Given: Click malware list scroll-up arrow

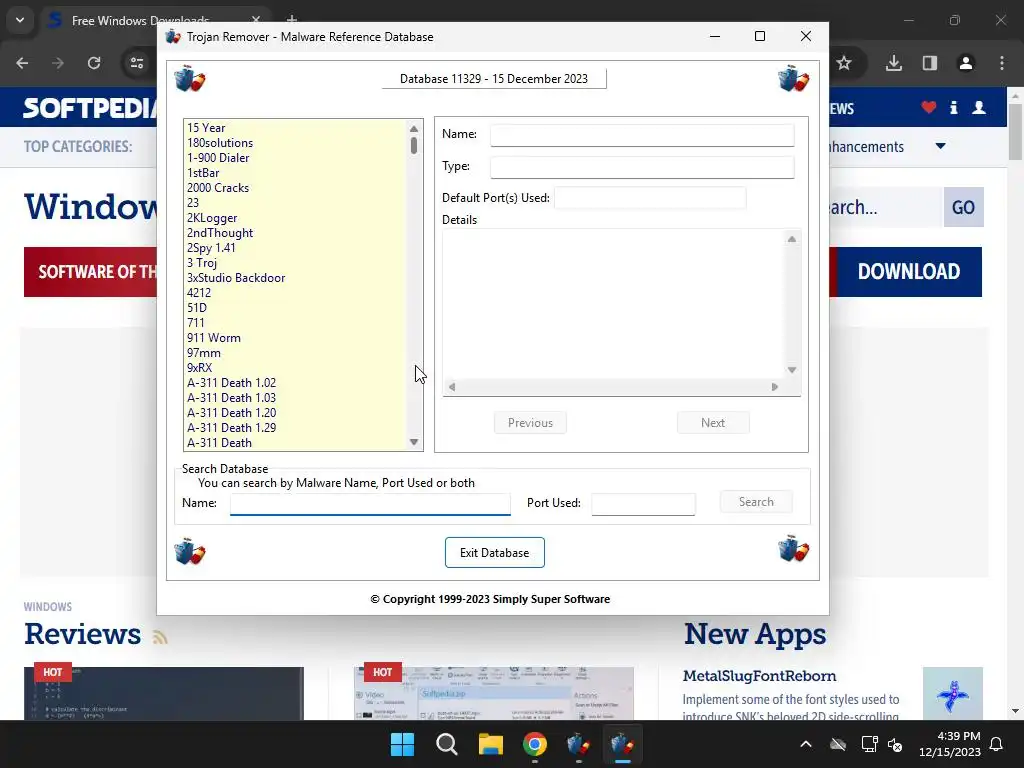Looking at the screenshot, I should (414, 129).
